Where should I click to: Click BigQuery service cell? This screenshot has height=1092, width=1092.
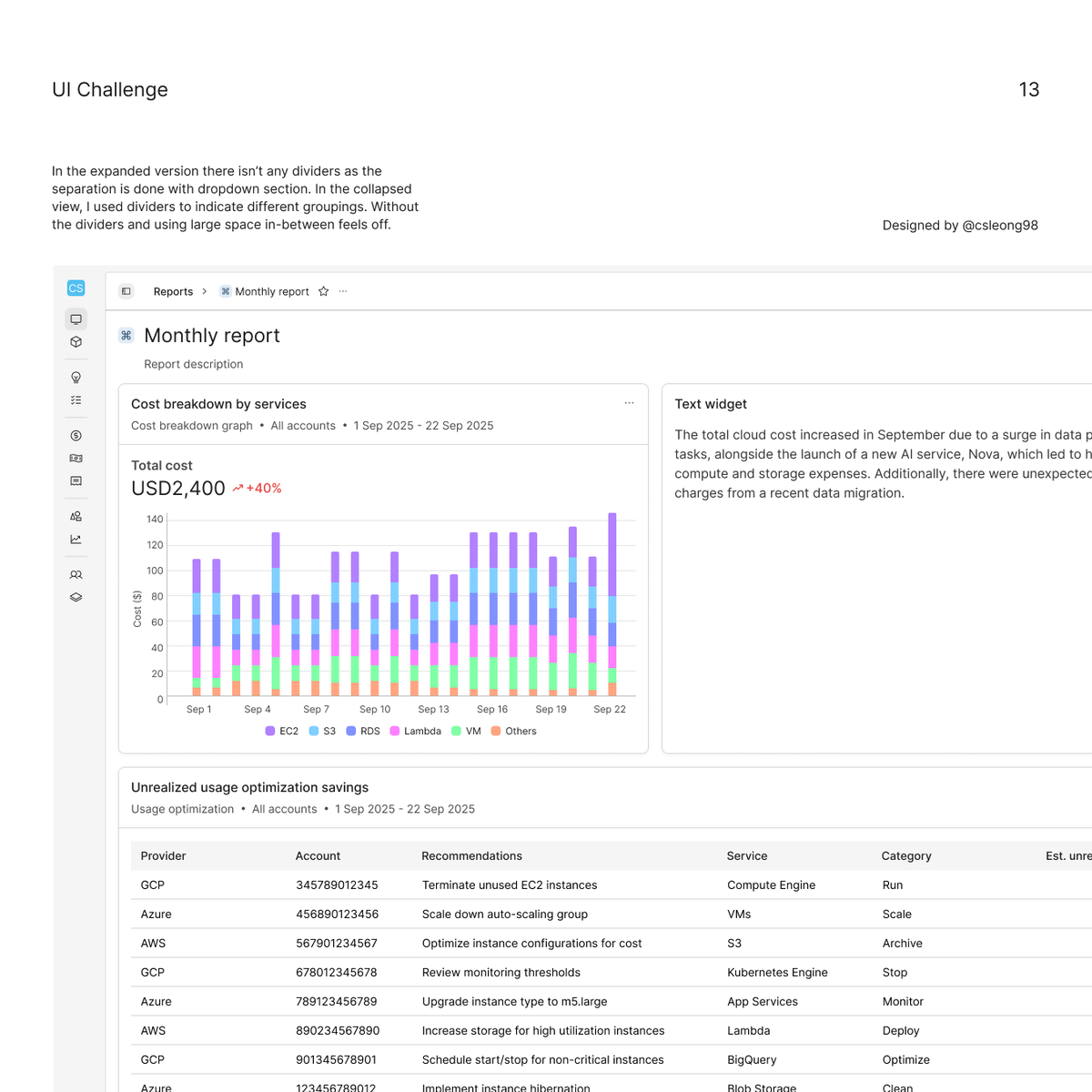click(x=752, y=1060)
